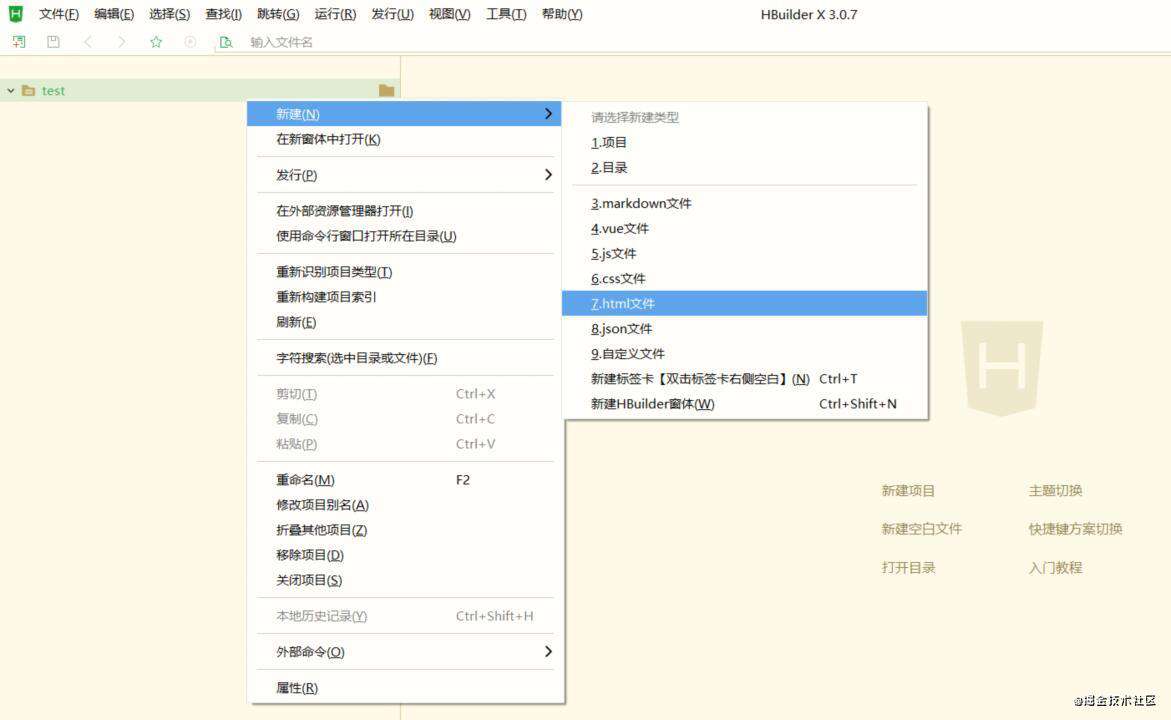Open the 编辑(E) menu
This screenshot has width=1171, height=720.
coord(114,14)
